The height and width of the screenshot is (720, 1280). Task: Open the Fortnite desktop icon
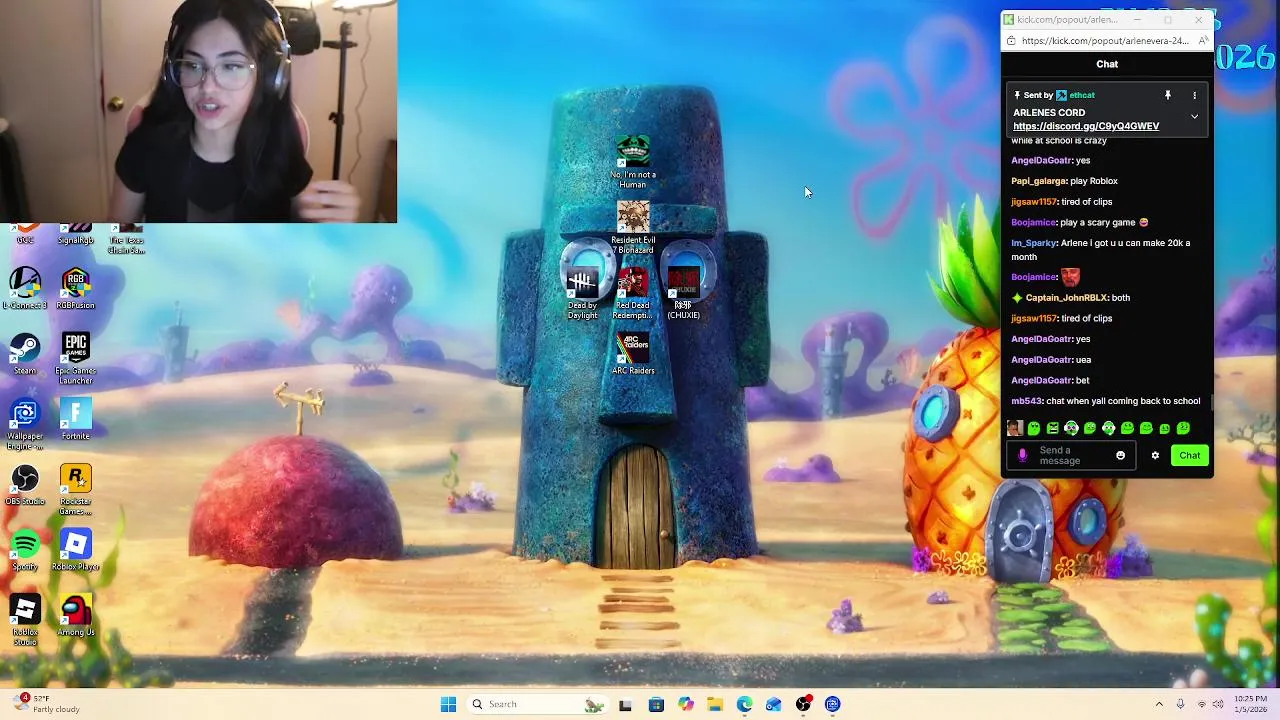point(76,420)
